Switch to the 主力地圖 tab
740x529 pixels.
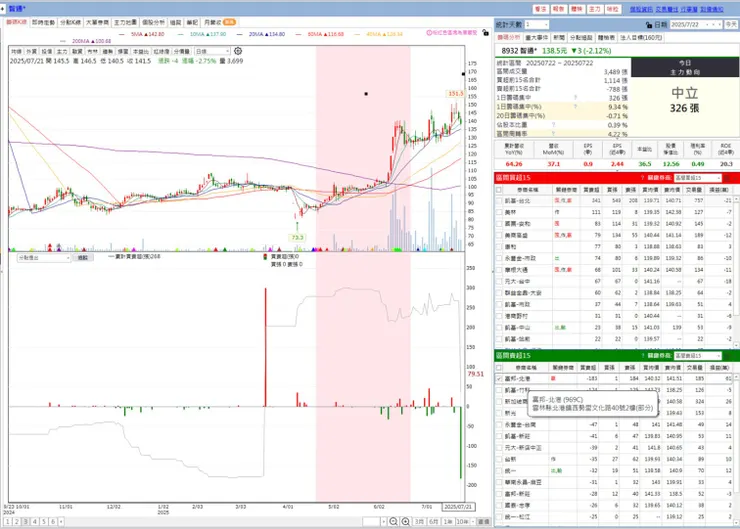coord(125,22)
